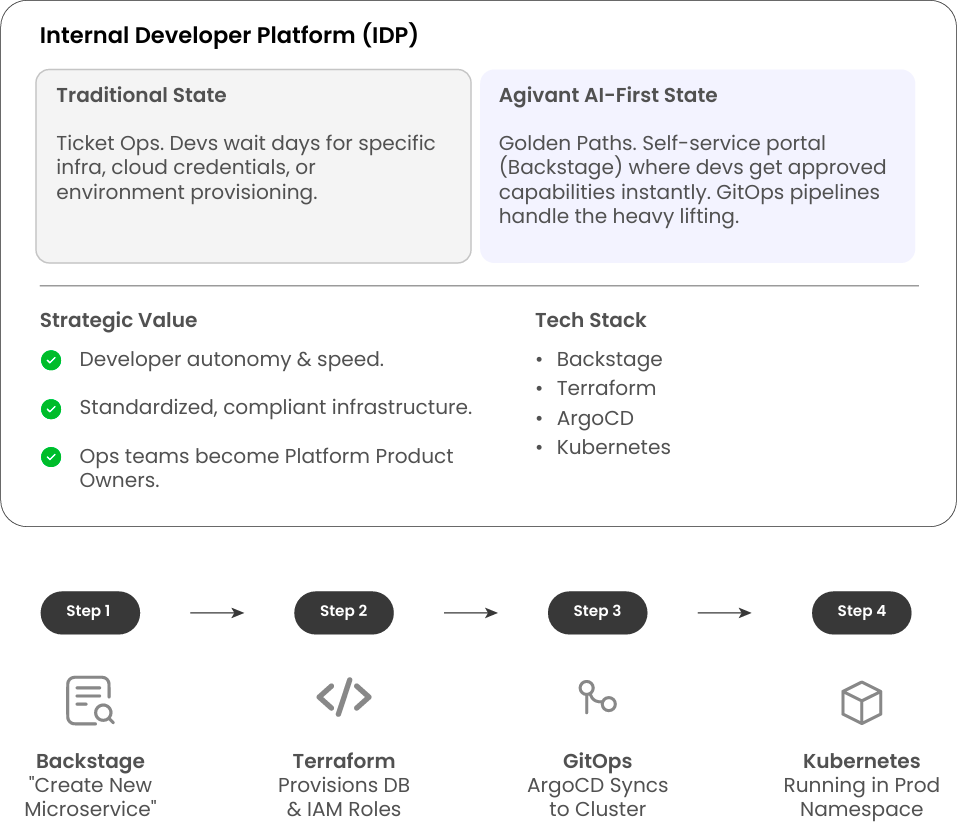Click checkmark next to Standardized, compliant infrastructure
Image resolution: width=957 pixels, height=829 pixels.
pyautogui.click(x=51, y=408)
